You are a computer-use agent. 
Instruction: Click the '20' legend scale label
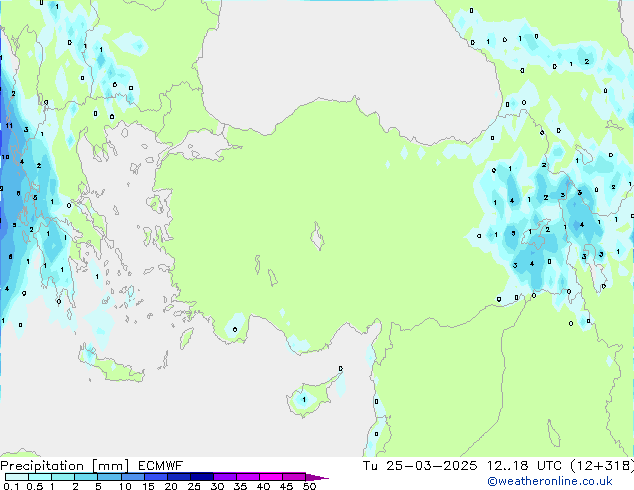171,486
